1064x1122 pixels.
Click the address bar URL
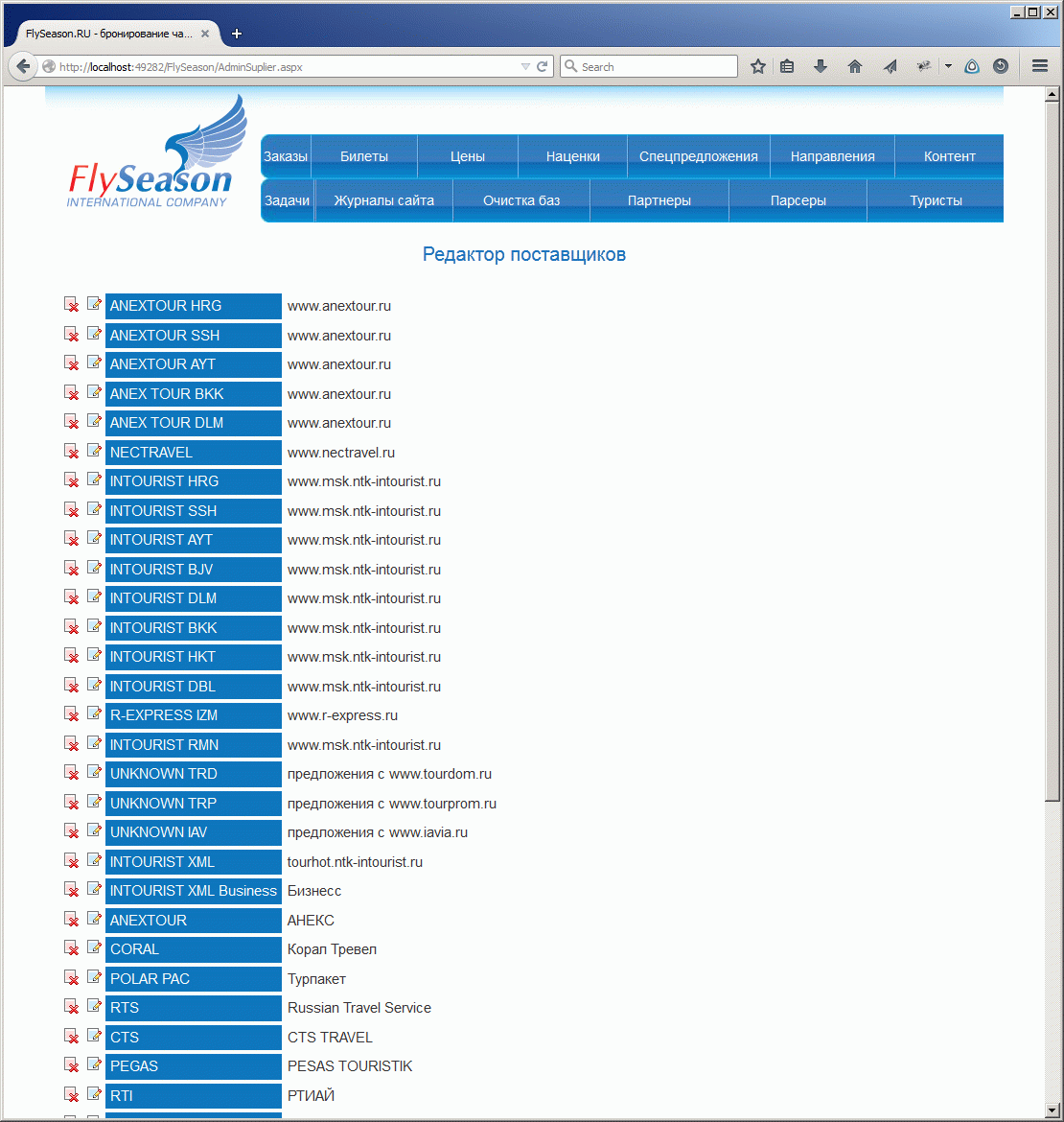click(x=181, y=66)
